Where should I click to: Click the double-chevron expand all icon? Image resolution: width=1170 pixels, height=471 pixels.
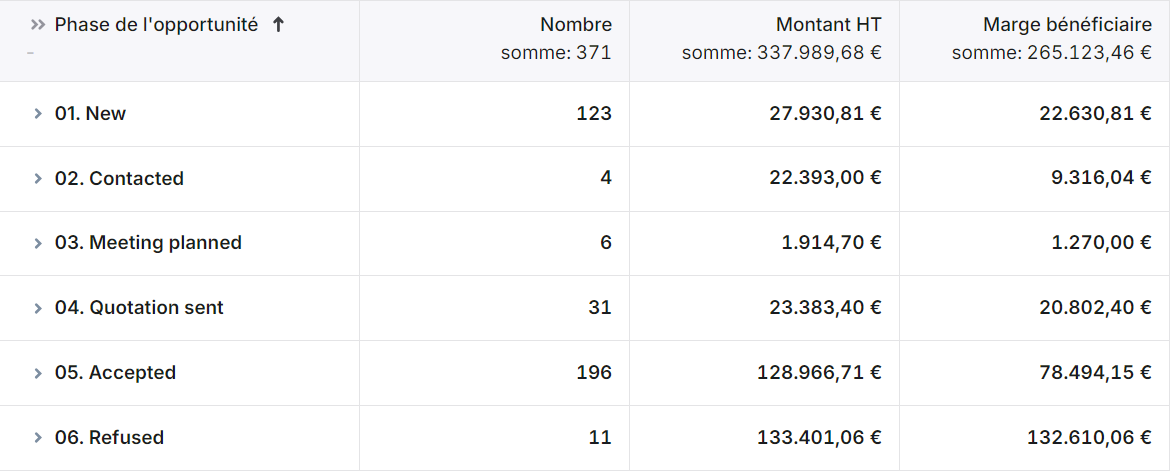37,25
